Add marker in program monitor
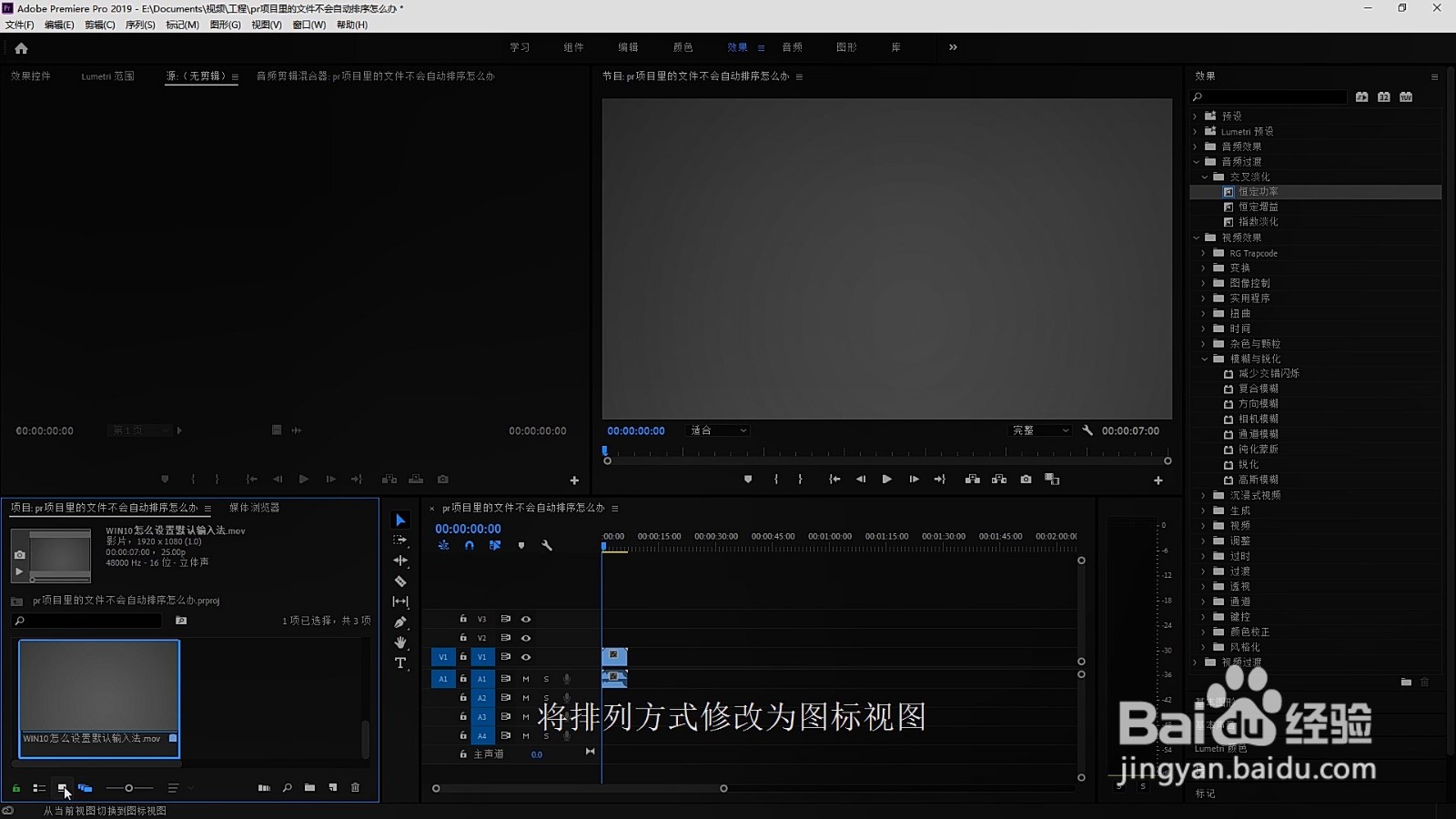1456x819 pixels. [x=748, y=480]
